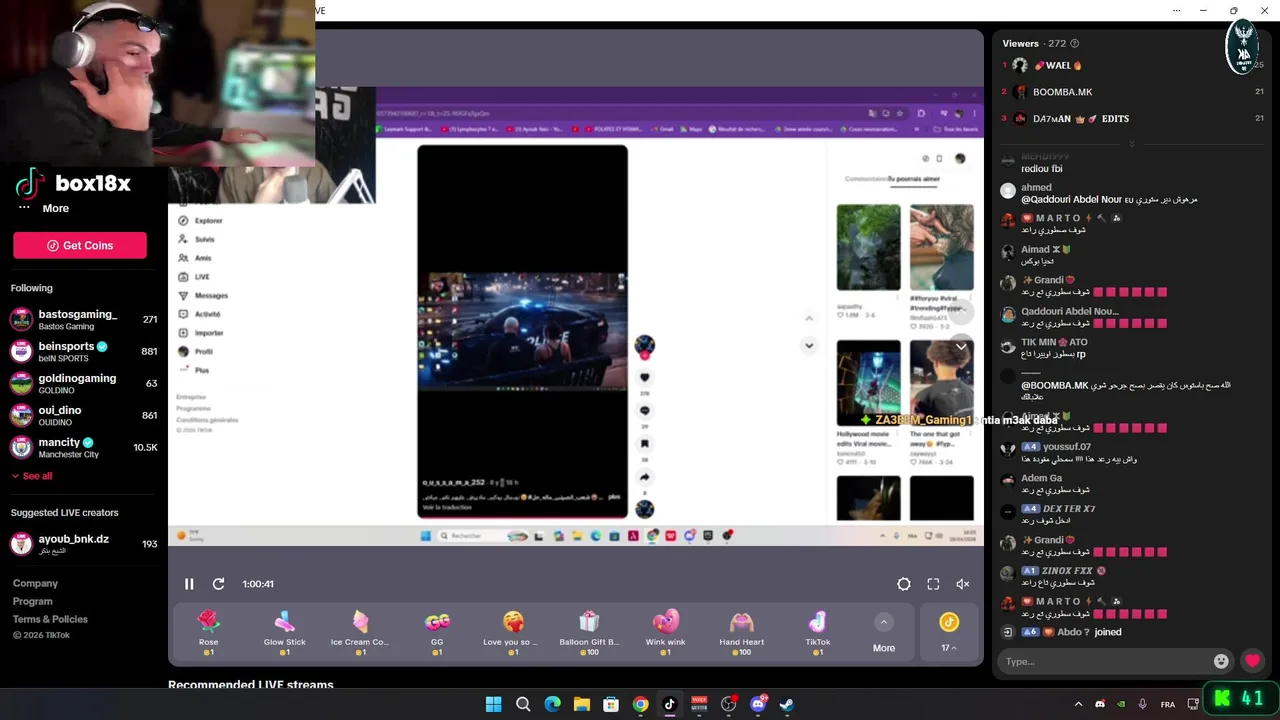Image resolution: width=1280 pixels, height=720 pixels.
Task: Pause the live stream playback
Action: point(189,584)
